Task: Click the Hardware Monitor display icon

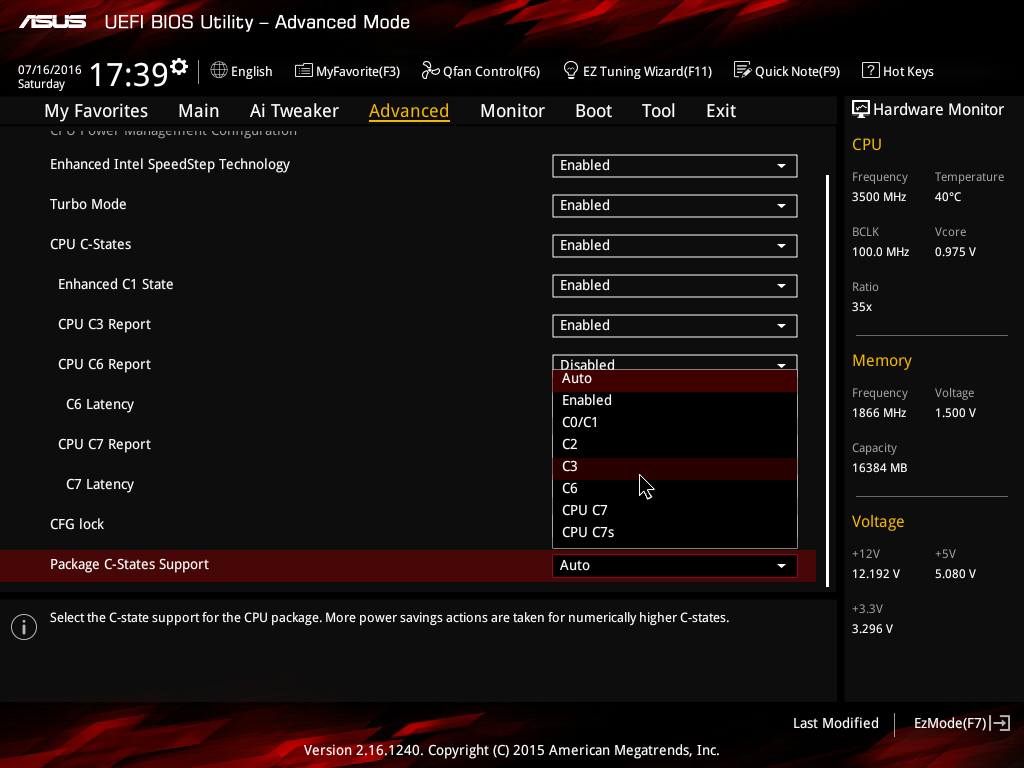Action: pyautogui.click(x=860, y=109)
